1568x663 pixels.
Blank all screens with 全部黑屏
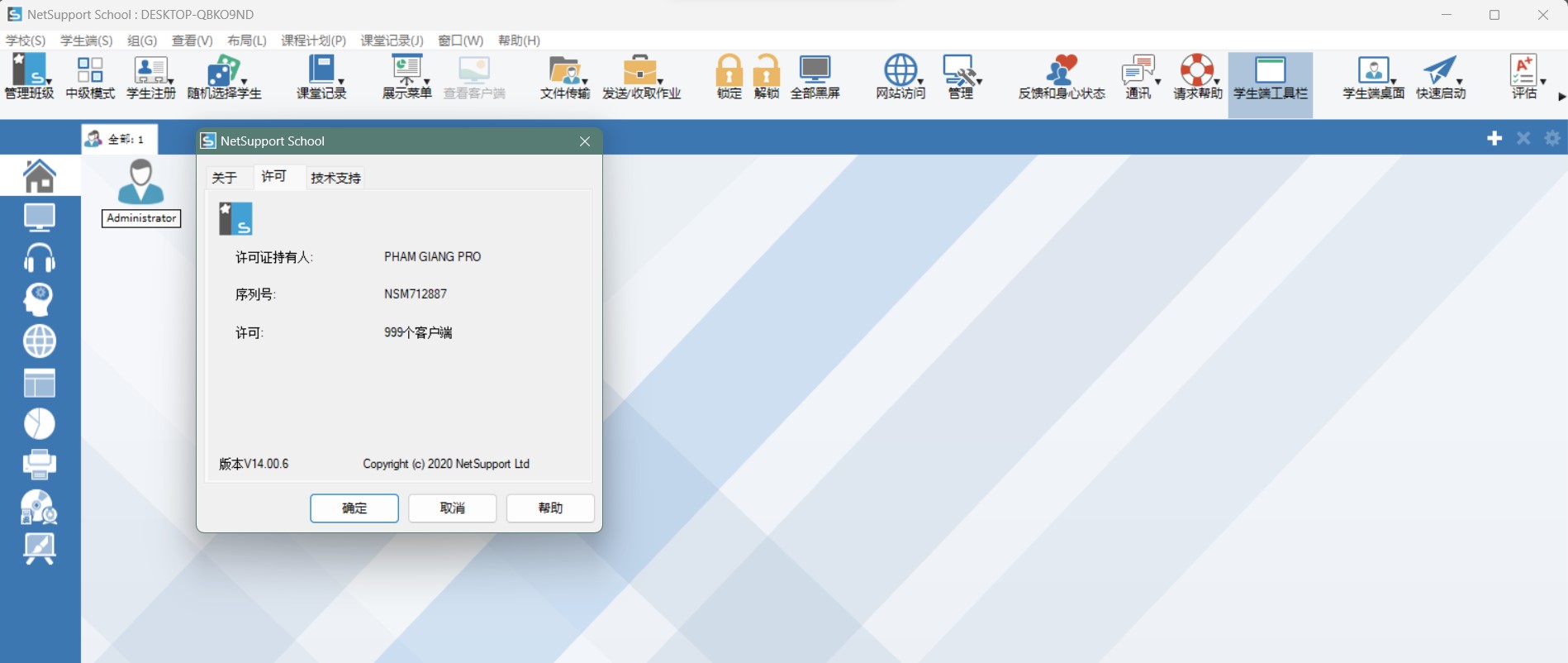[x=815, y=78]
